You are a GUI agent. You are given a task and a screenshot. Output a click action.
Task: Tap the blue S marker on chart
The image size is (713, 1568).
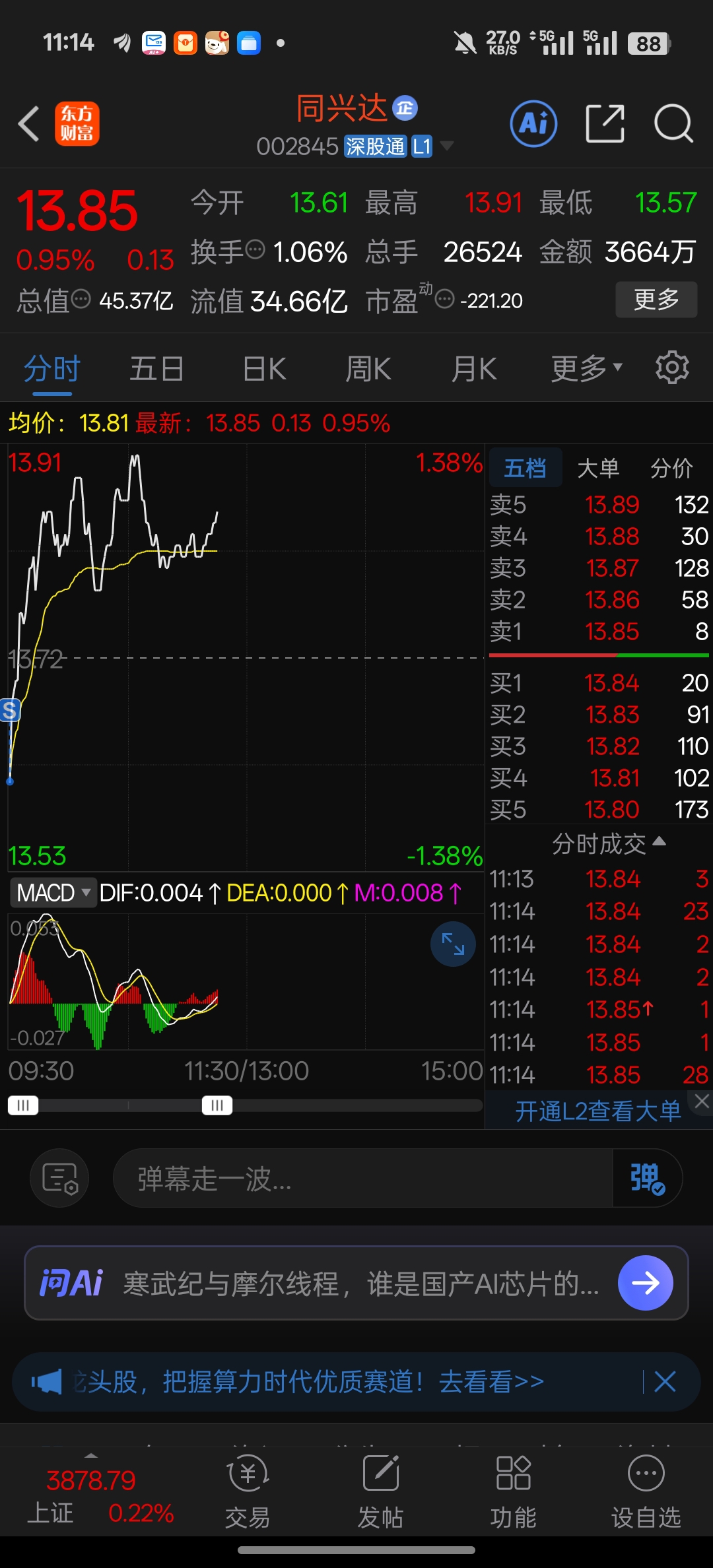coord(10,711)
